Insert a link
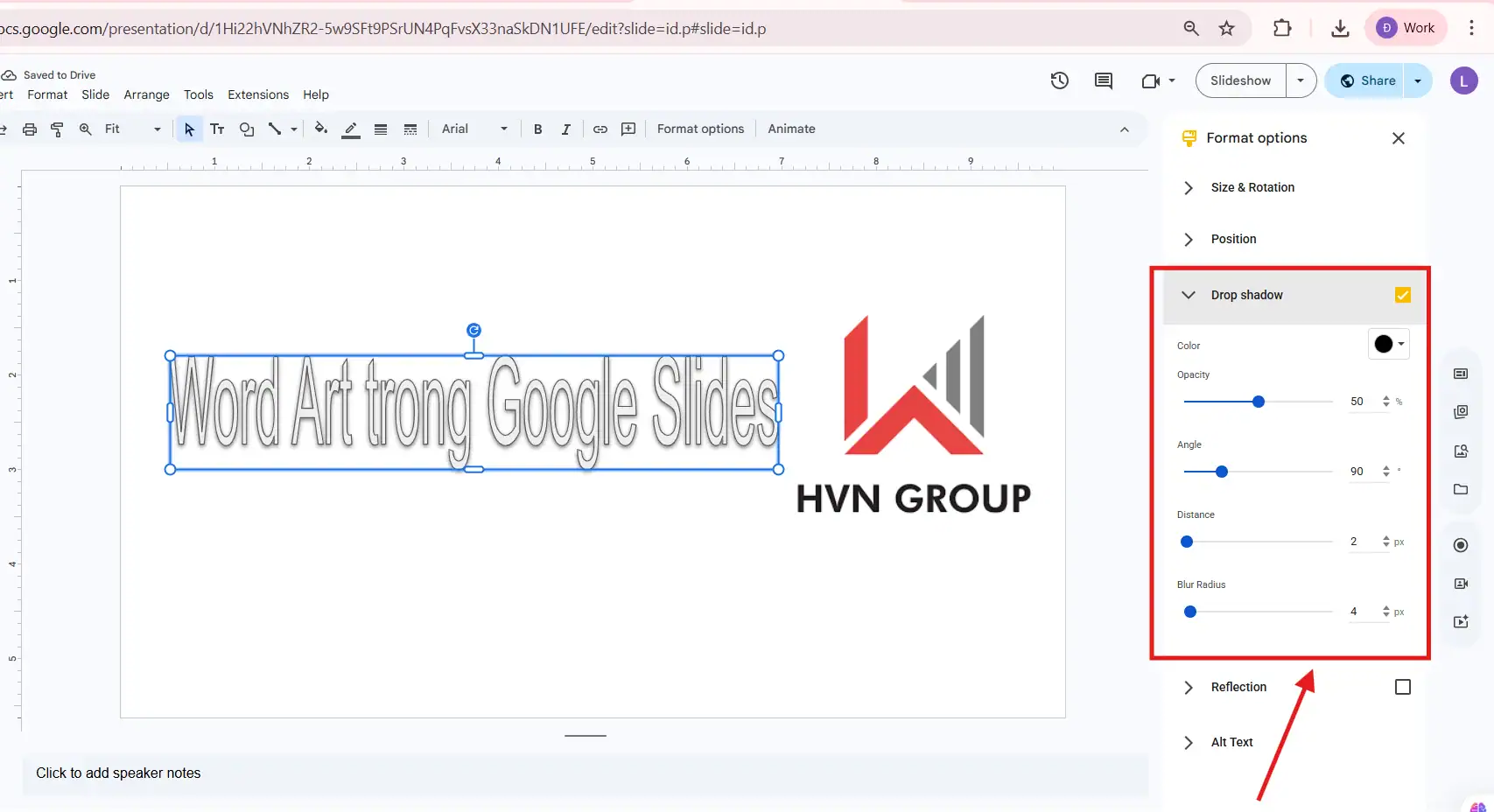Image resolution: width=1494 pixels, height=812 pixels. [600, 129]
